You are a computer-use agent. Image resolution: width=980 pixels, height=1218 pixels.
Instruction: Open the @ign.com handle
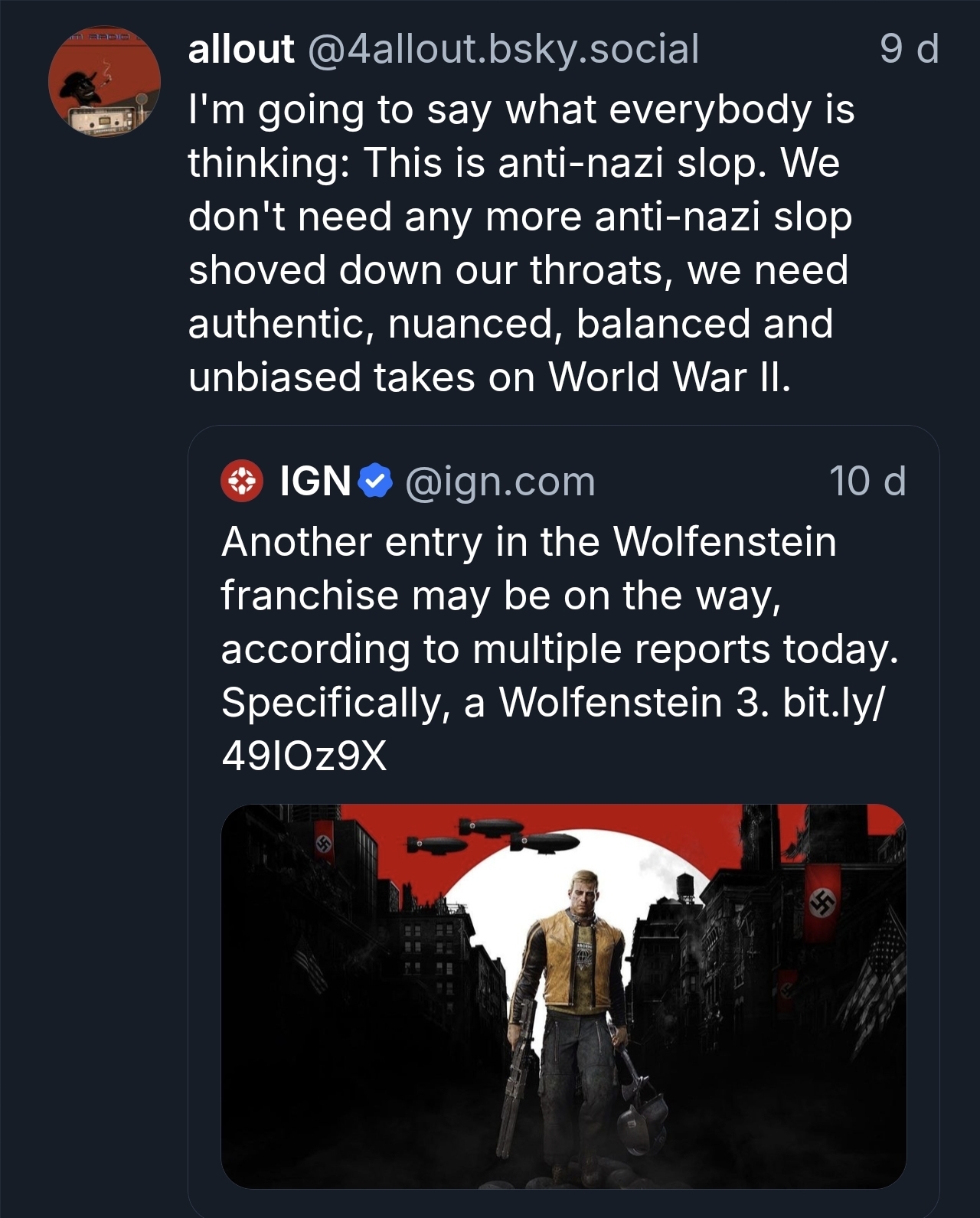pyautogui.click(x=499, y=482)
